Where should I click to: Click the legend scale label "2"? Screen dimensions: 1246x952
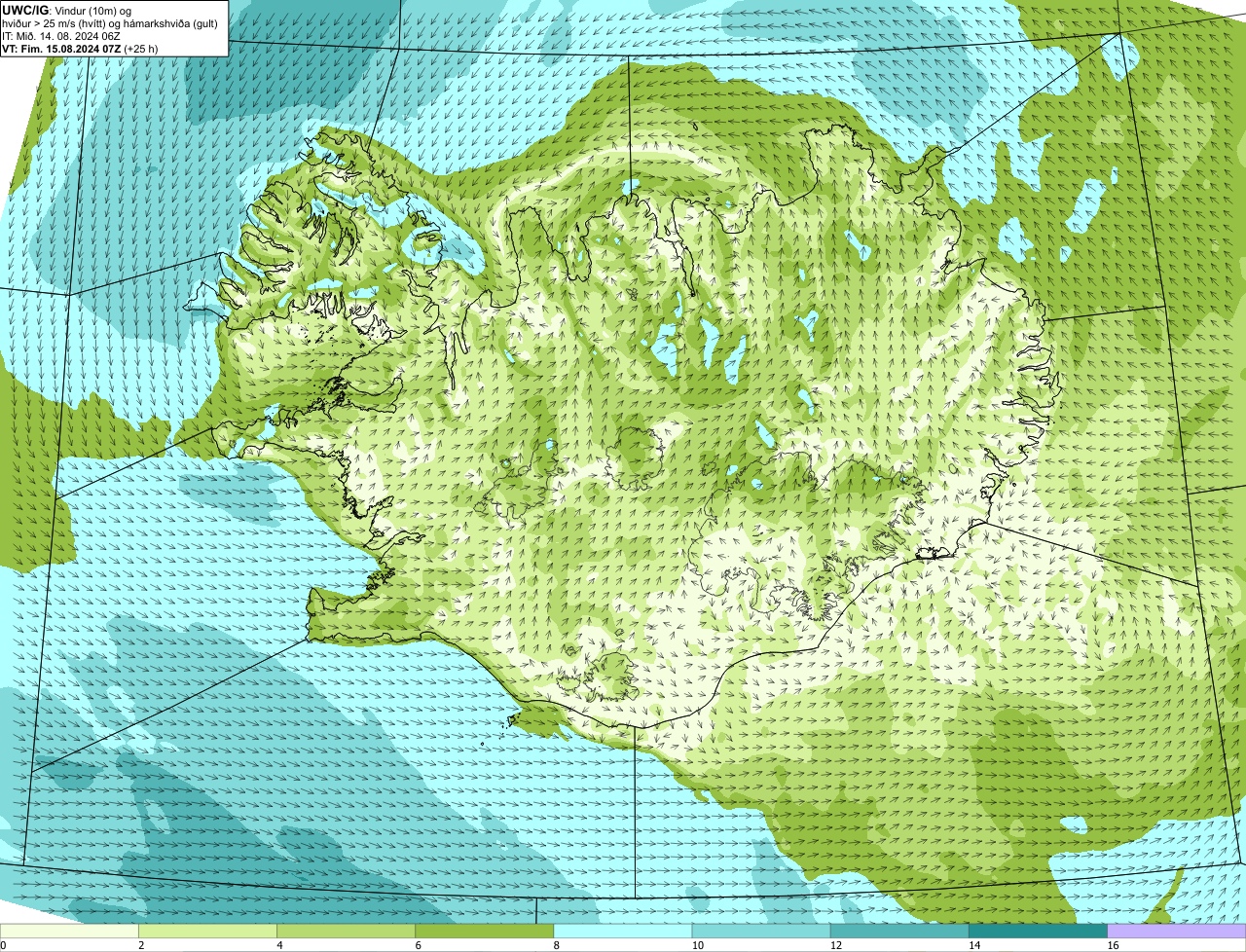(141, 945)
